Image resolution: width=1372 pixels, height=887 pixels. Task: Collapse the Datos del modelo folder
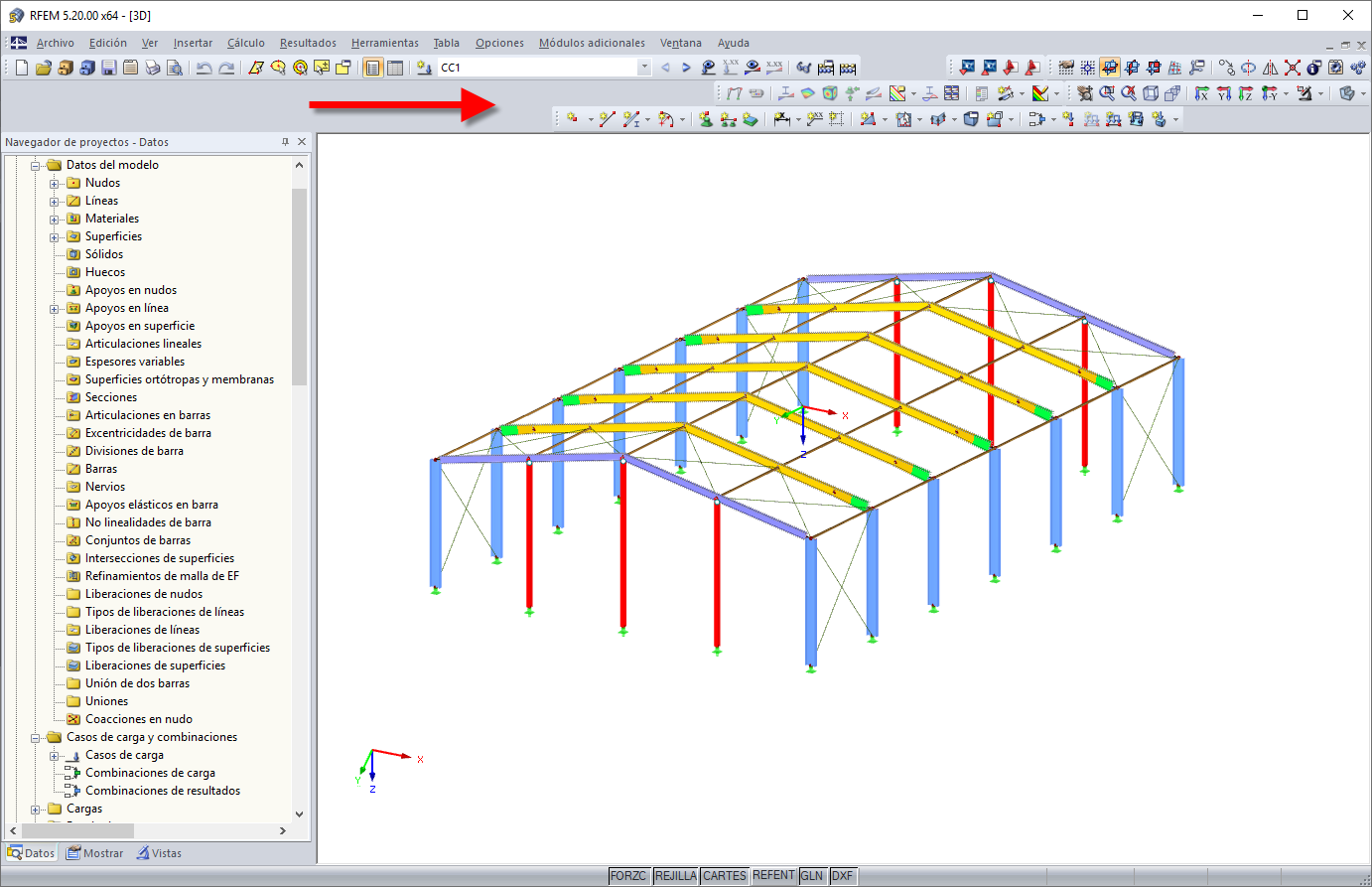coord(36,166)
